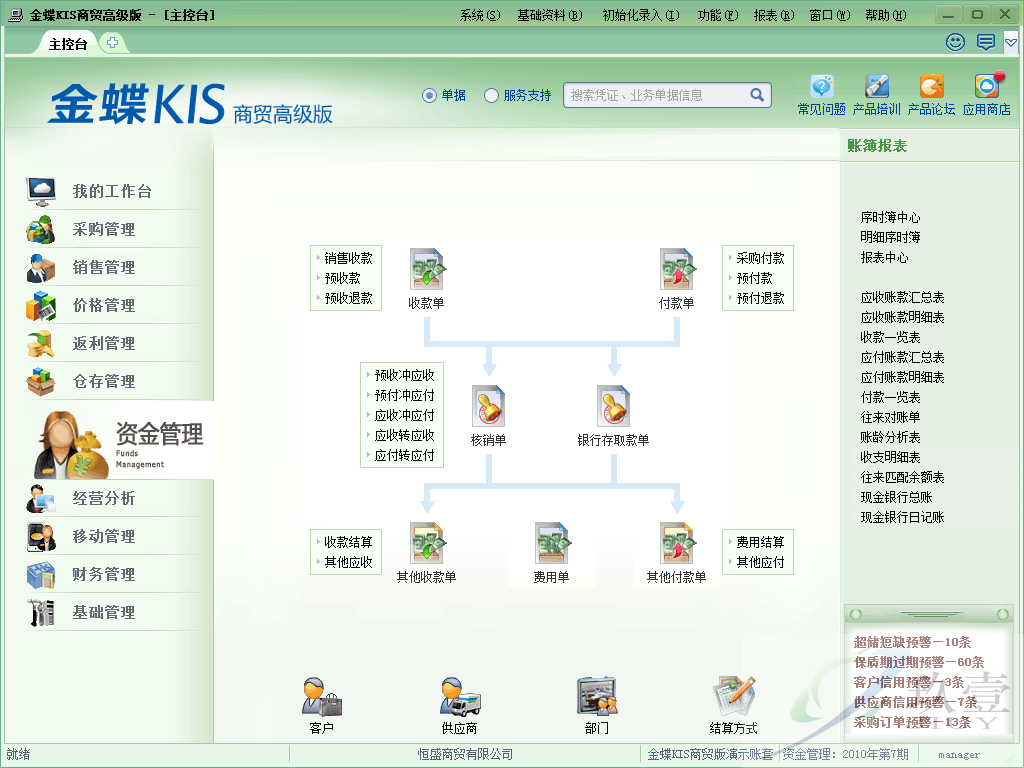
Task: Open the 结算方式 settlement method icon
Action: pyautogui.click(x=734, y=697)
